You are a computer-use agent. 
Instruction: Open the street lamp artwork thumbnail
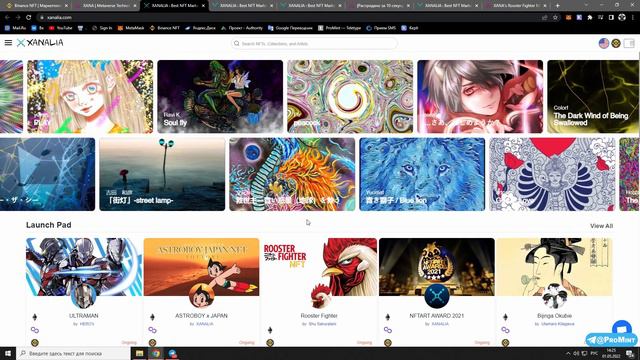[162, 174]
